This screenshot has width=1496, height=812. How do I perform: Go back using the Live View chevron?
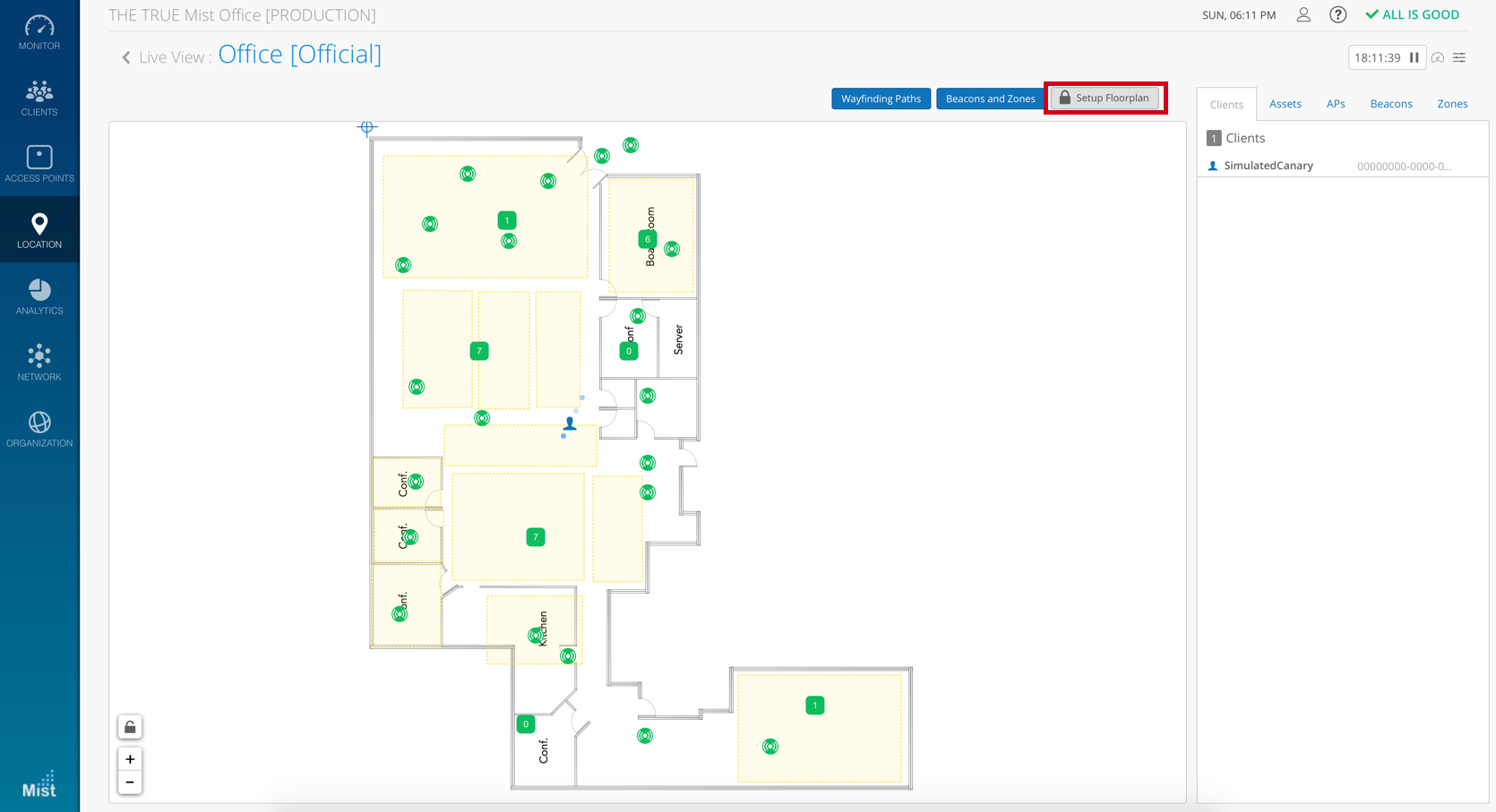pyautogui.click(x=126, y=57)
